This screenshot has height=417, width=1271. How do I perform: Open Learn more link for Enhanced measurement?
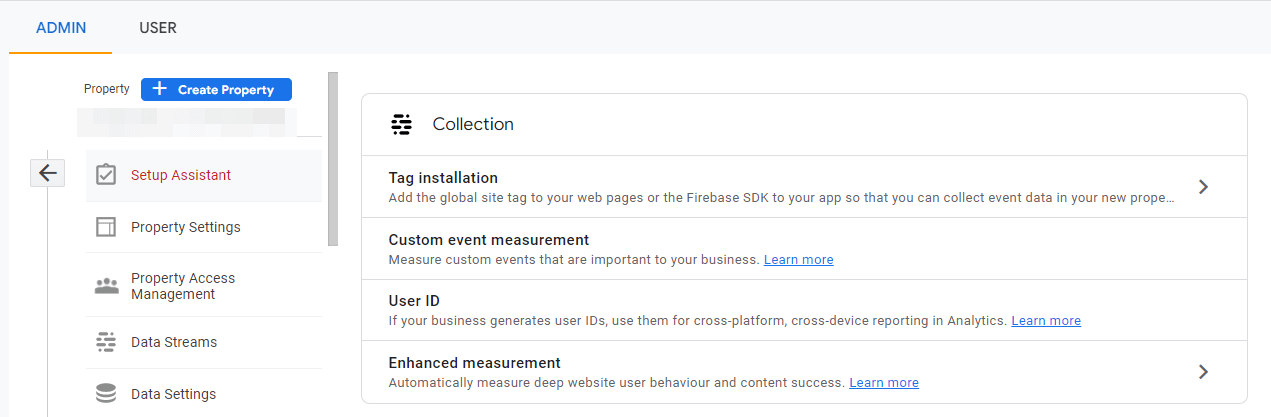(x=884, y=383)
